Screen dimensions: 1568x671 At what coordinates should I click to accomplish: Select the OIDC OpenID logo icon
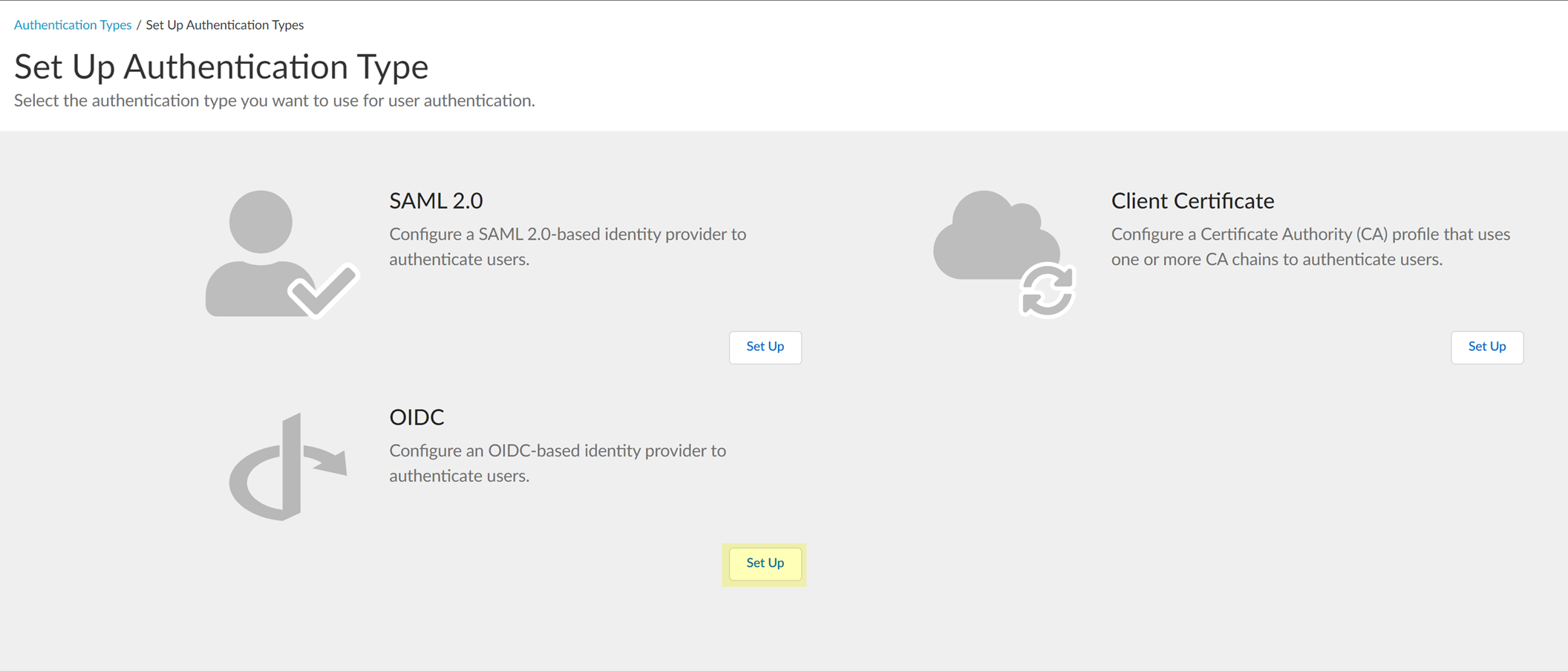287,466
